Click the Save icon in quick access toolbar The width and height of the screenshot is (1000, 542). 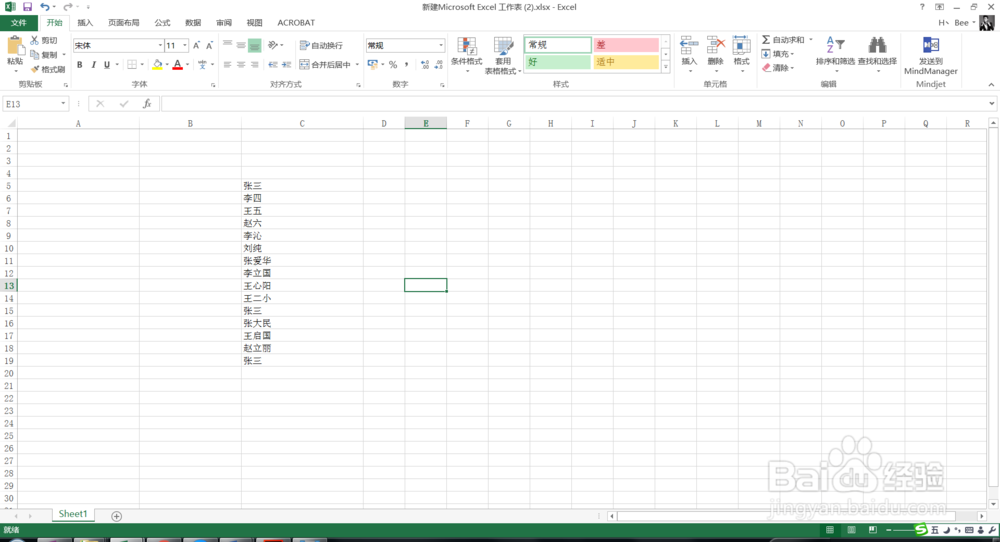click(27, 7)
